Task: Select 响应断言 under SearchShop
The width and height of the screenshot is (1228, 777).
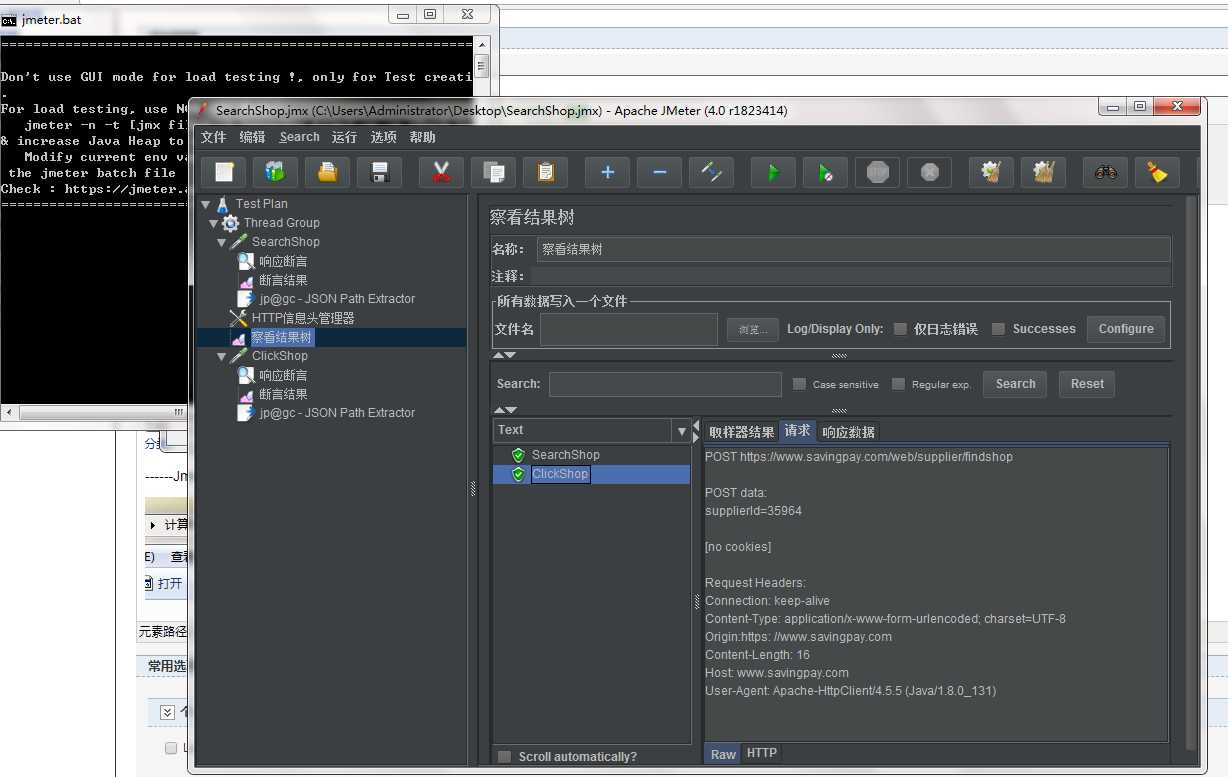Action: (x=283, y=261)
